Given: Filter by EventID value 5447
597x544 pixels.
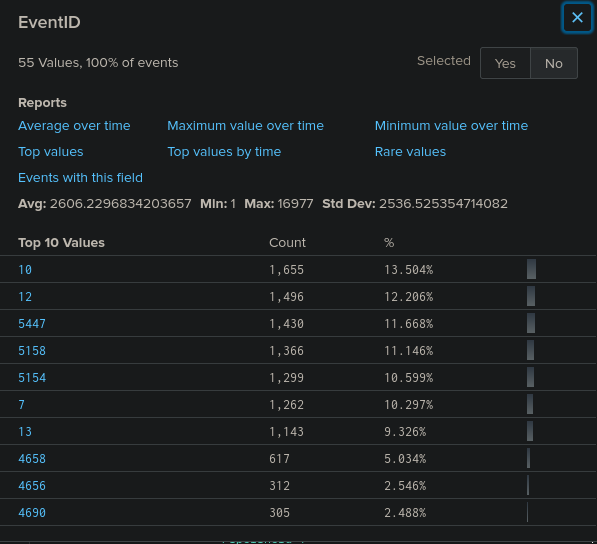Looking at the screenshot, I should [x=32, y=324].
